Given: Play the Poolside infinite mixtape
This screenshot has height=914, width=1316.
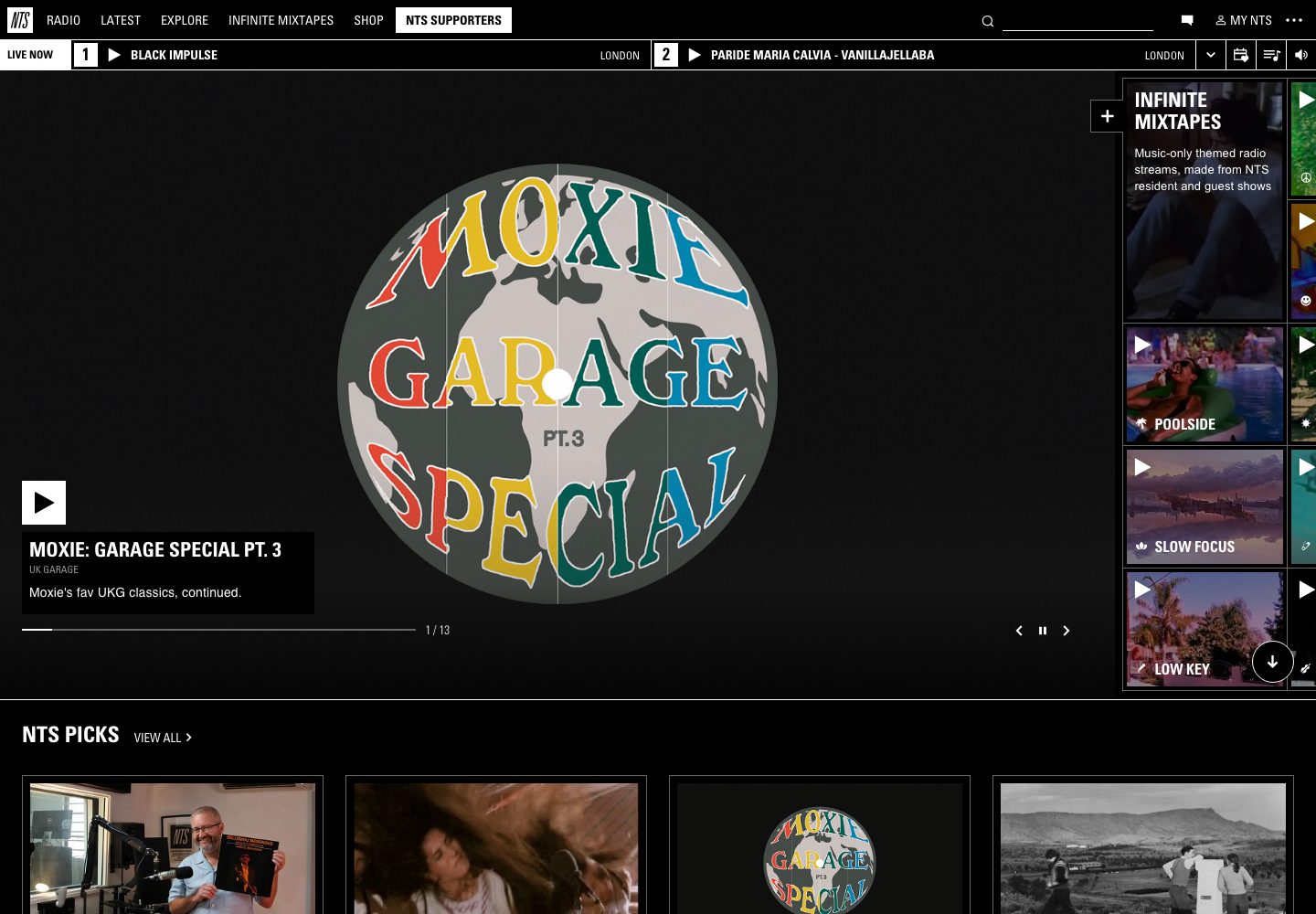Looking at the screenshot, I should coord(1142,345).
